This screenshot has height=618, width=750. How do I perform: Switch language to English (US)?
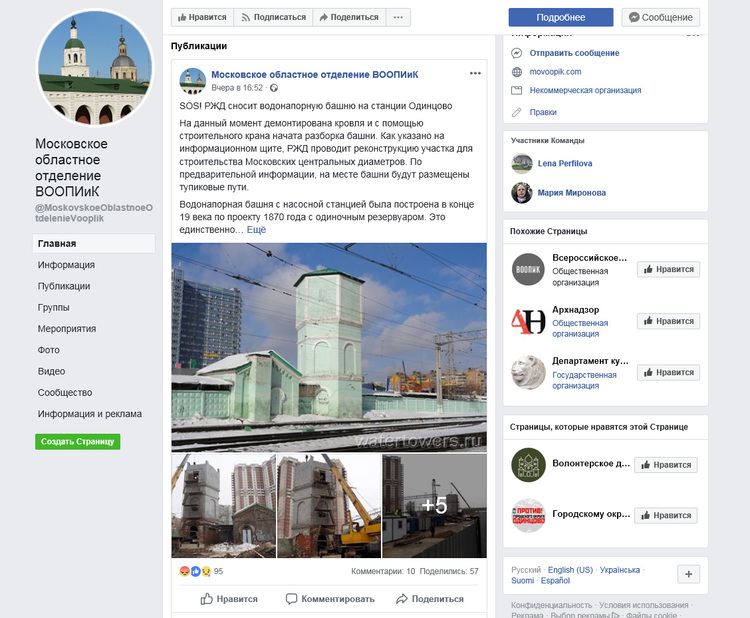click(570, 570)
